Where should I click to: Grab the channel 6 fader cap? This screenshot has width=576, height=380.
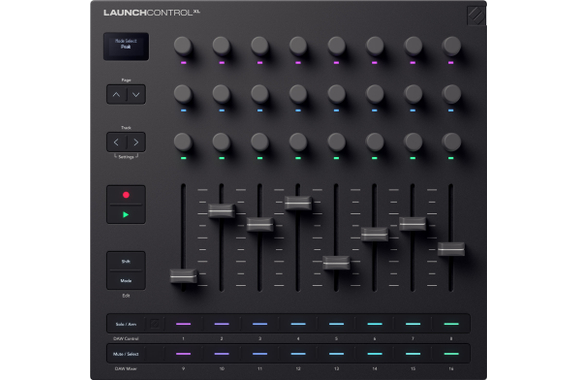pyautogui.click(x=374, y=234)
